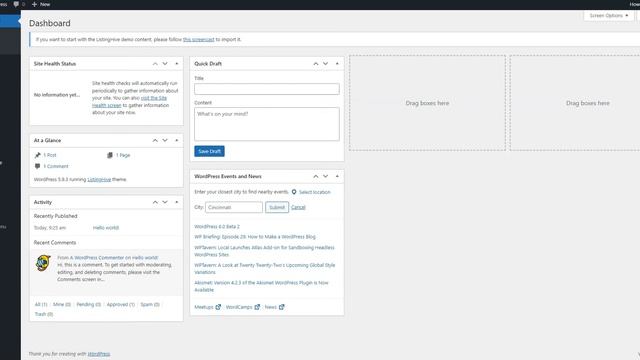Screen dimensions: 640x360
Task: Toggle Site Health Status panel
Action: point(177,64)
